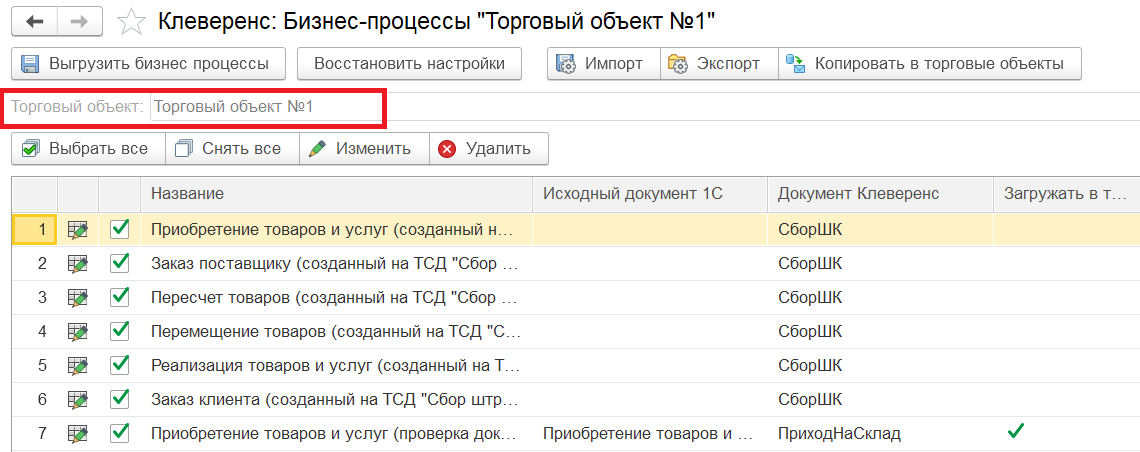This screenshot has width=1140, height=452.
Task: Click edit-table icon of Реализация товаров row
Action: pos(78,366)
